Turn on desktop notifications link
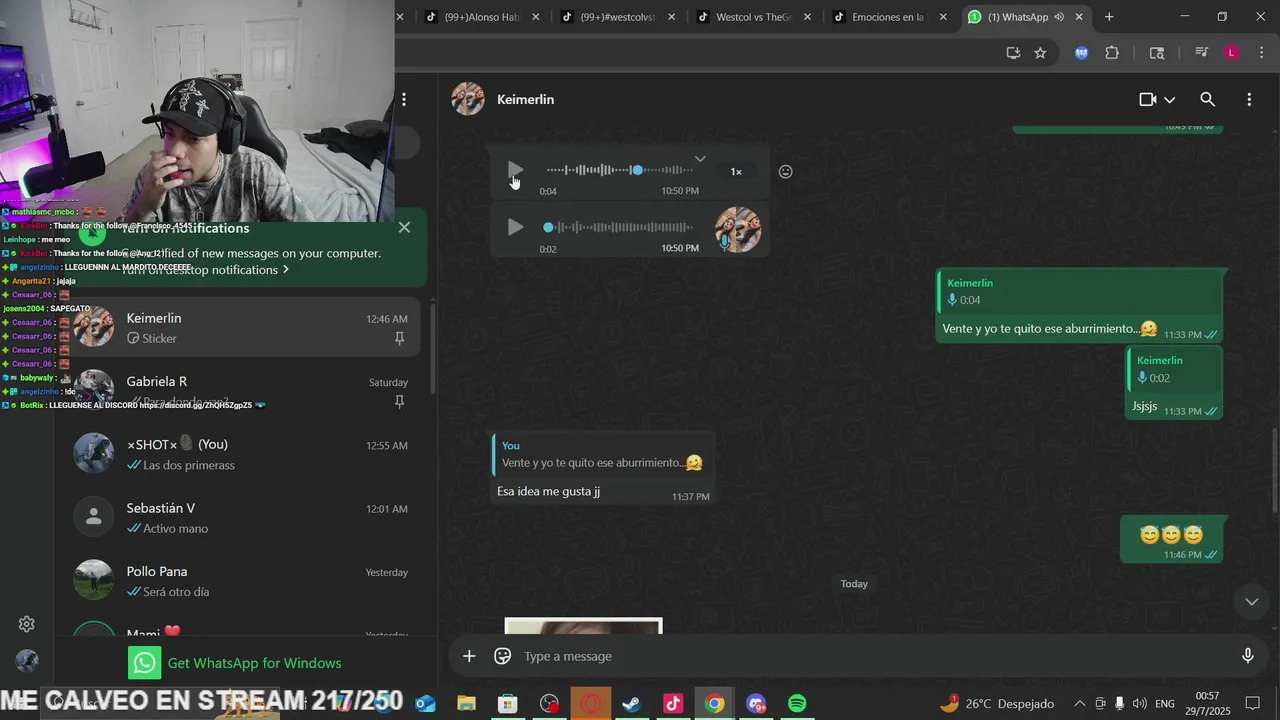 point(206,270)
